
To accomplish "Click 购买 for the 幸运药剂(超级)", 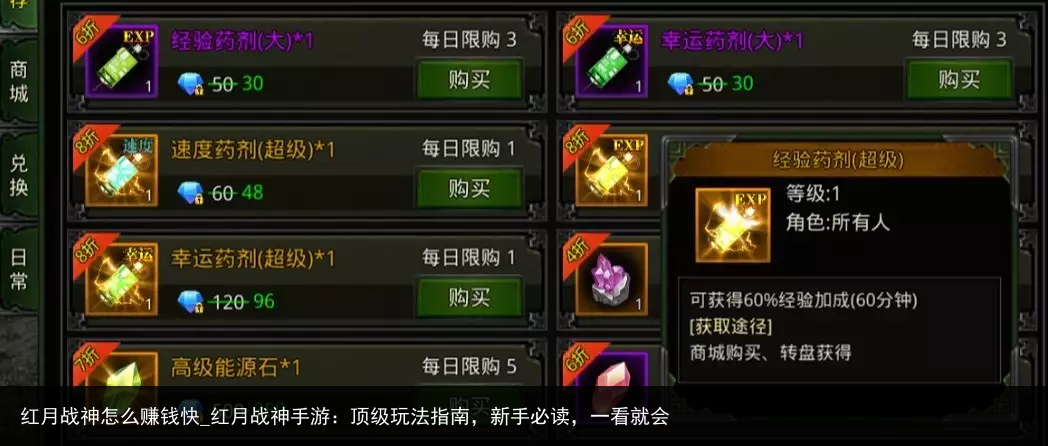I will click(469, 298).
